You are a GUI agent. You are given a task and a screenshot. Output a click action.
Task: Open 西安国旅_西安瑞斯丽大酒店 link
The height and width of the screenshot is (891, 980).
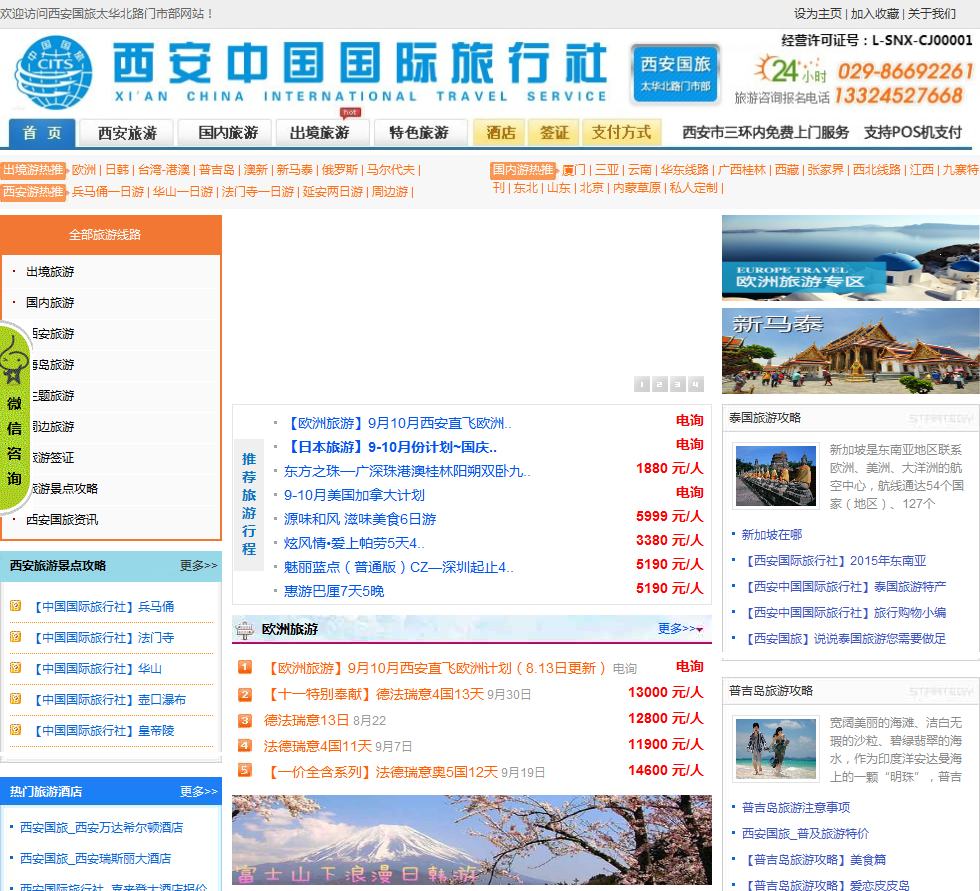point(95,859)
